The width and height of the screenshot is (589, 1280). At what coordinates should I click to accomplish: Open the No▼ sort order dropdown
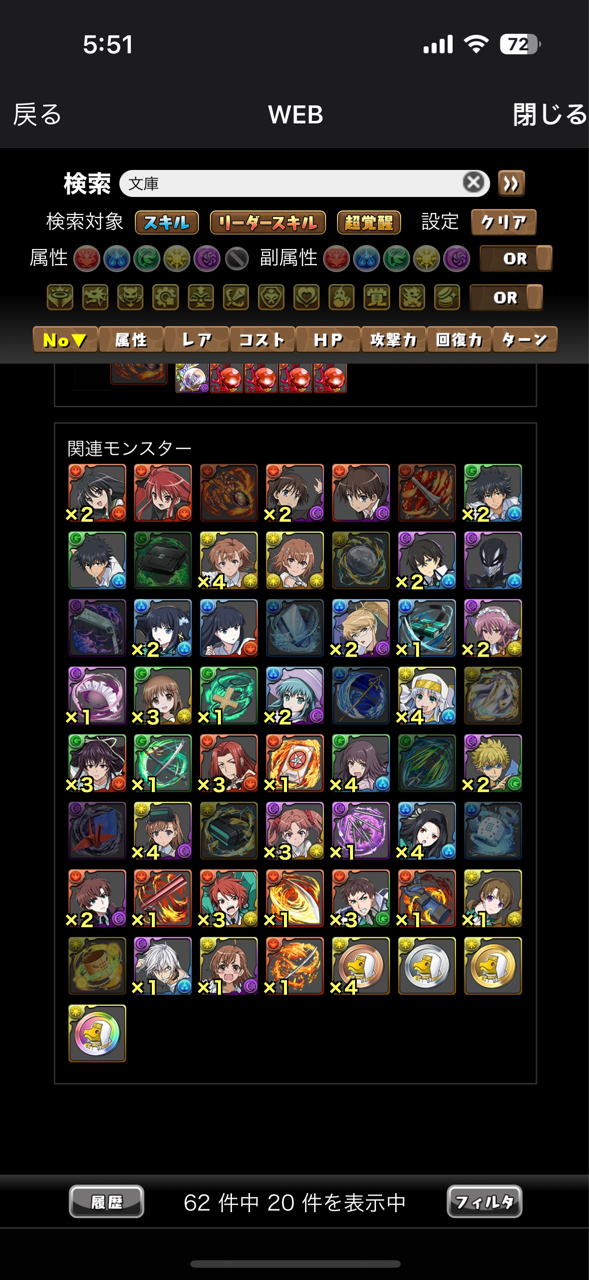click(65, 340)
